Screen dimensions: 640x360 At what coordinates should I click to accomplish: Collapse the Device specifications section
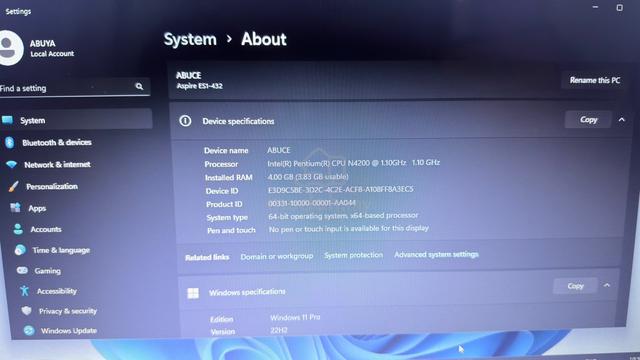(622, 120)
